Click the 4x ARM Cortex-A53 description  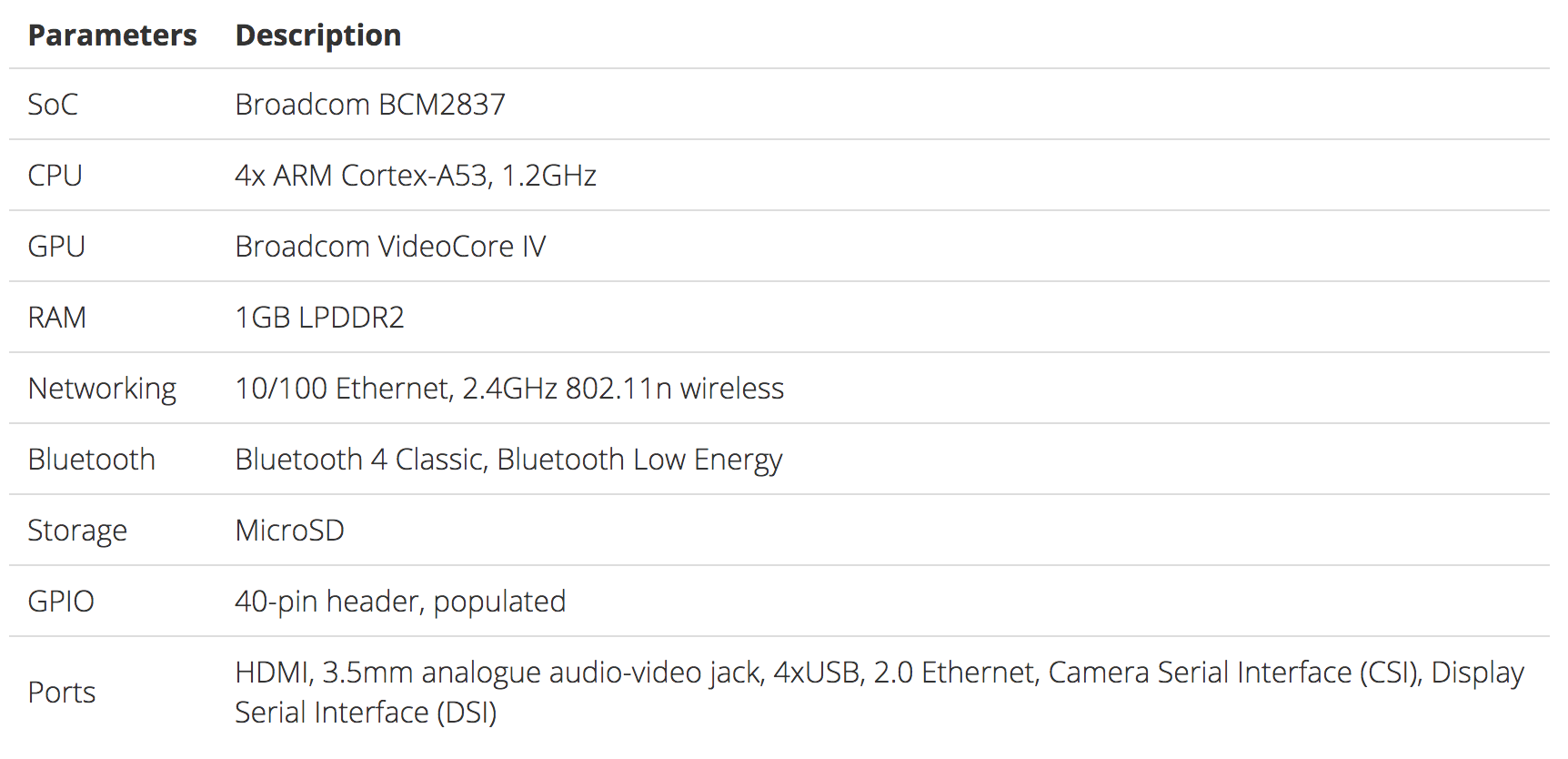[x=416, y=176]
